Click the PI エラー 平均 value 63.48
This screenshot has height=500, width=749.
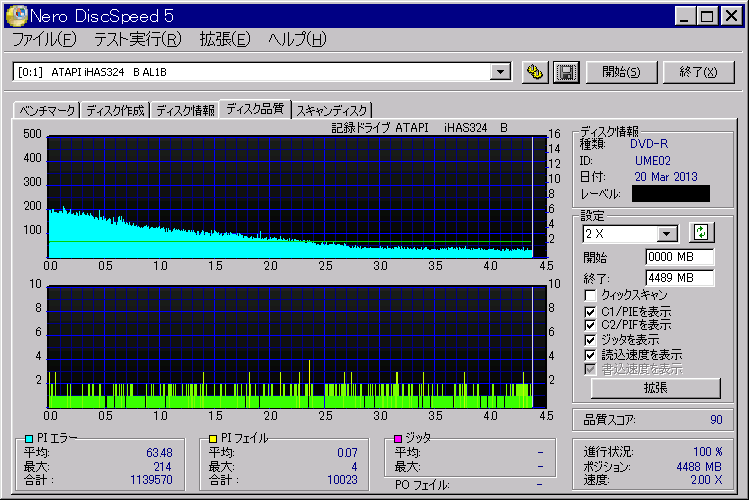tap(159, 453)
